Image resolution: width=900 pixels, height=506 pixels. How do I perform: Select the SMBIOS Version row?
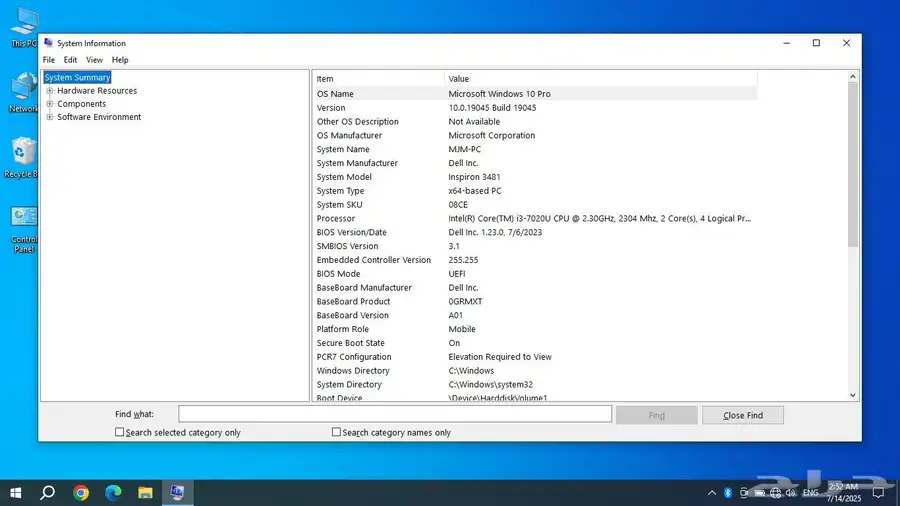[535, 246]
